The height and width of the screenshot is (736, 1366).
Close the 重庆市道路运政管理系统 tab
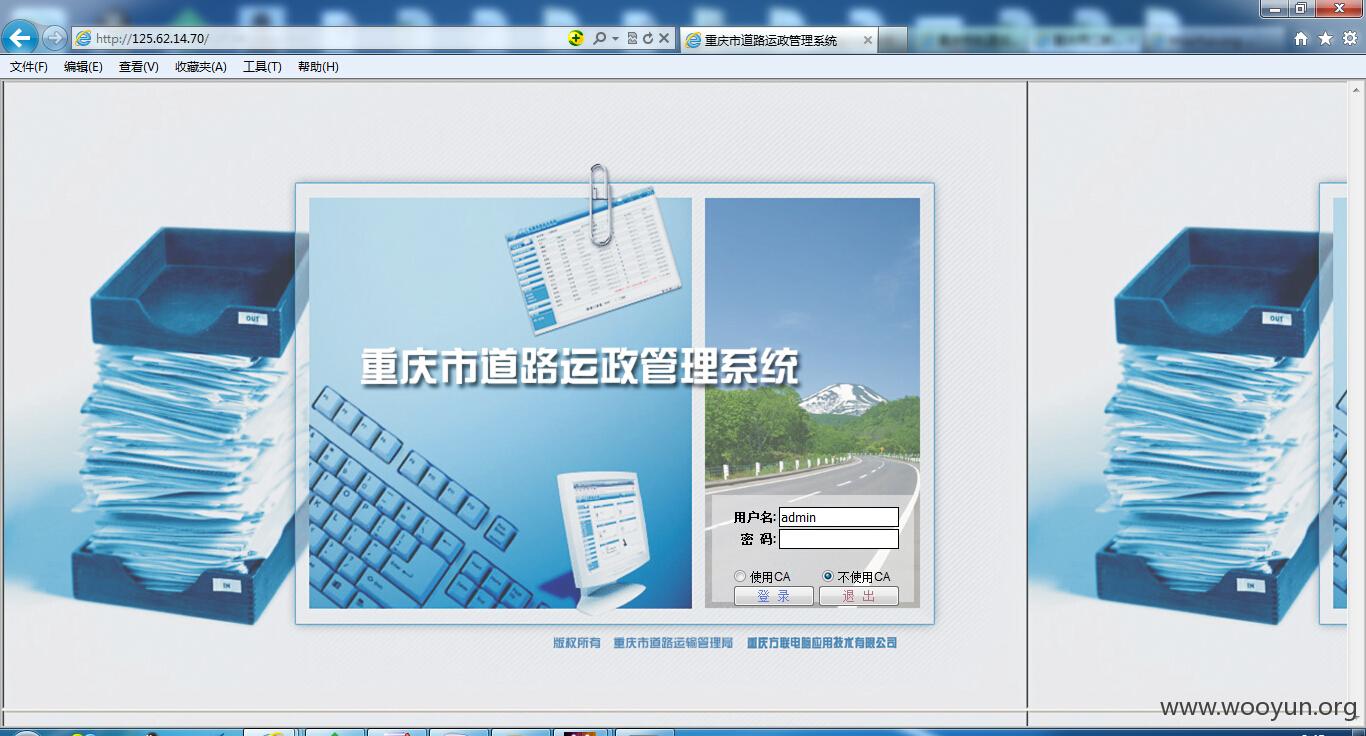coord(867,40)
